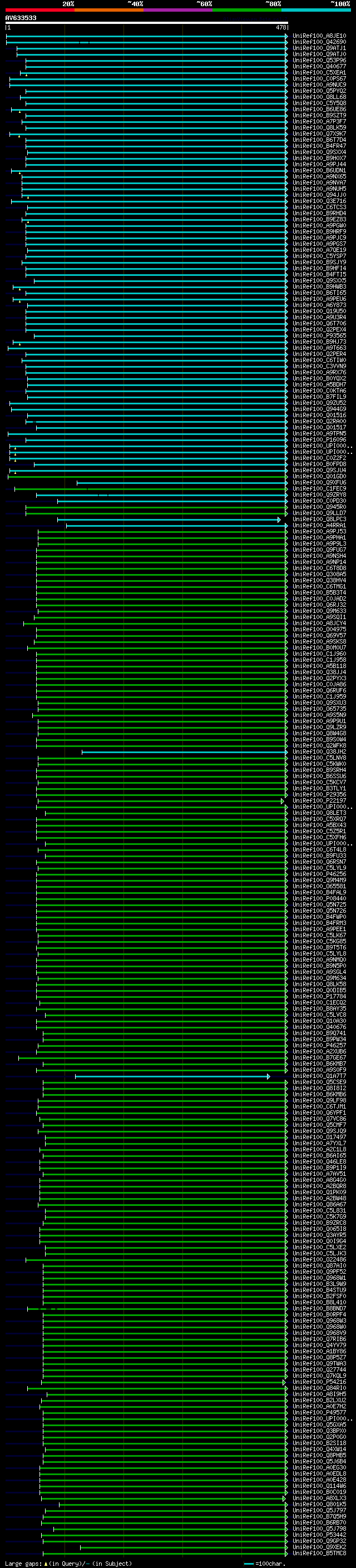This screenshot has width=356, height=1568.
Task: Select the UniRef100_A8JCY4 label
Action: (319, 624)
